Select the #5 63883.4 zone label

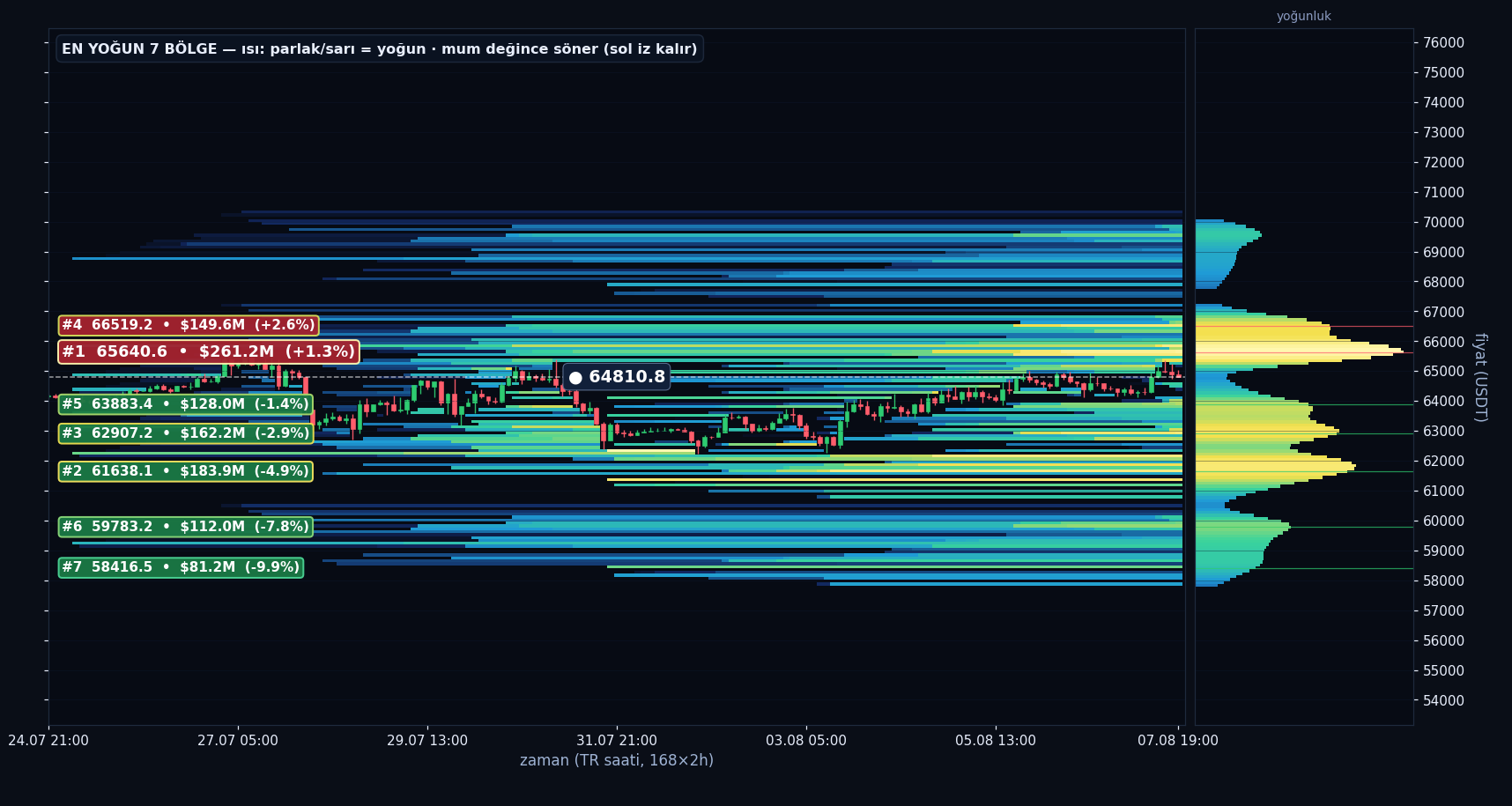pyautogui.click(x=186, y=404)
